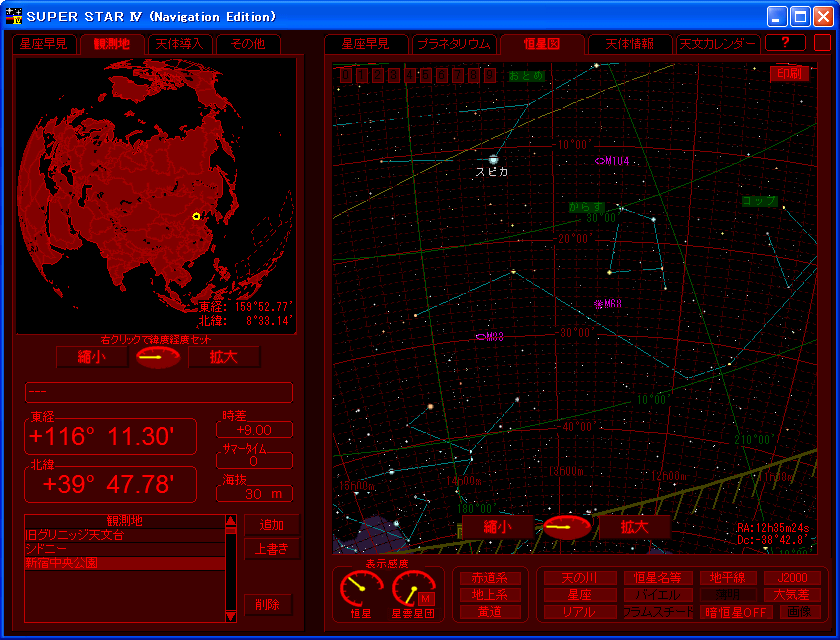Zoom in globe with 拡大 button

224,357
